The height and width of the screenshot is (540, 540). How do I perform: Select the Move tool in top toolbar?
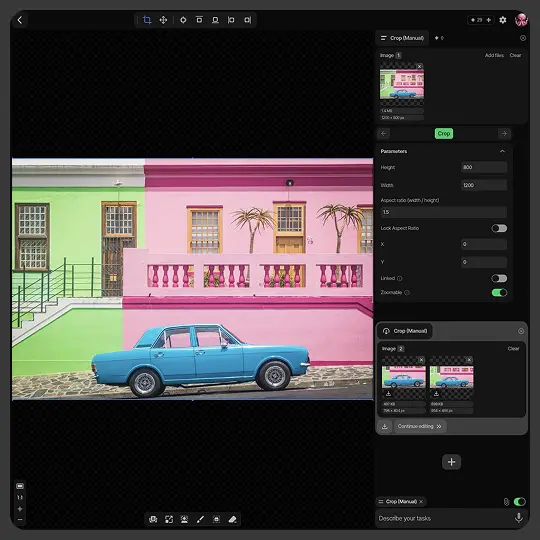pos(163,20)
